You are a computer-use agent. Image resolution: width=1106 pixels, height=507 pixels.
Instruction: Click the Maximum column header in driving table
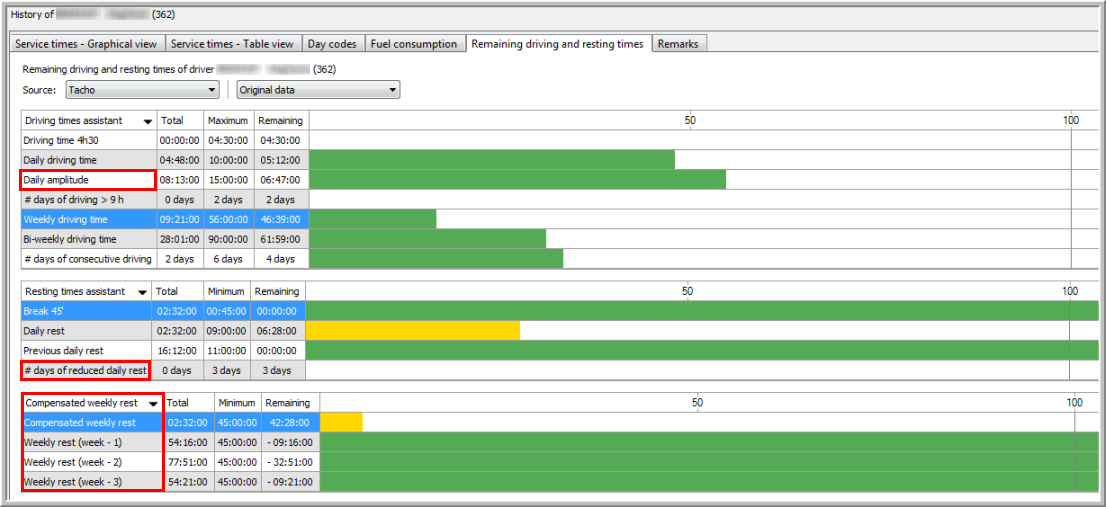(227, 121)
